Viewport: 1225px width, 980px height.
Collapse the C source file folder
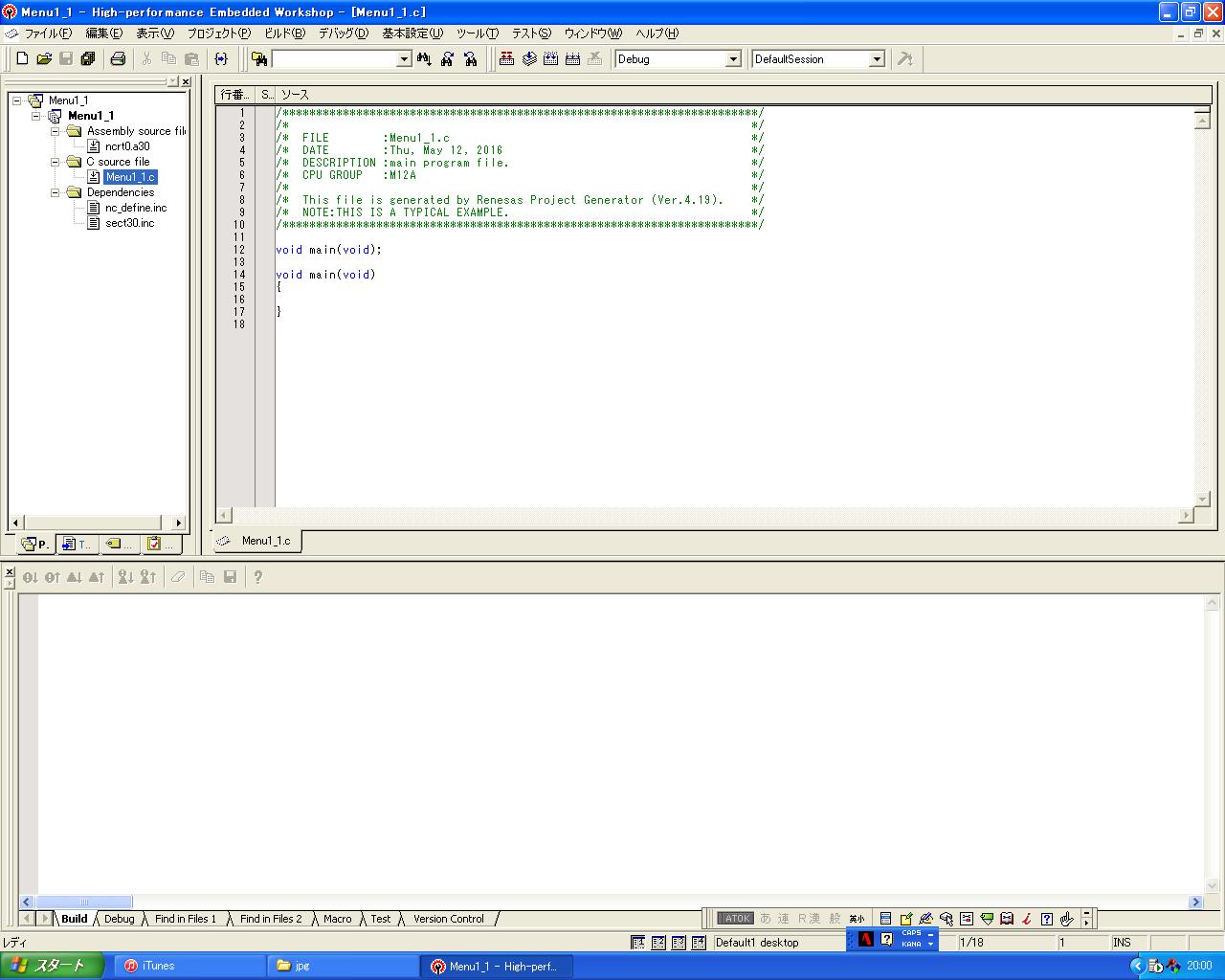[x=56, y=162]
